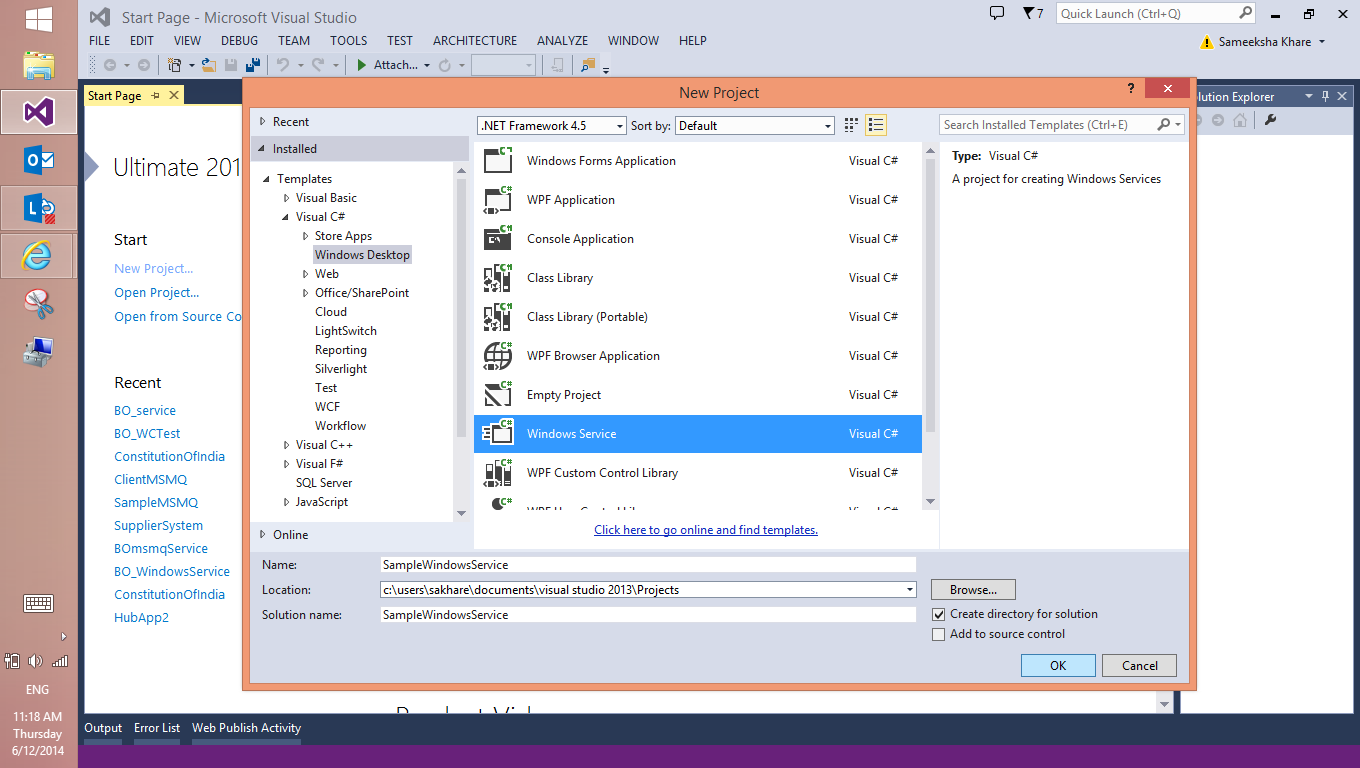
Task: Open the TEAM menu
Action: click(x=293, y=40)
